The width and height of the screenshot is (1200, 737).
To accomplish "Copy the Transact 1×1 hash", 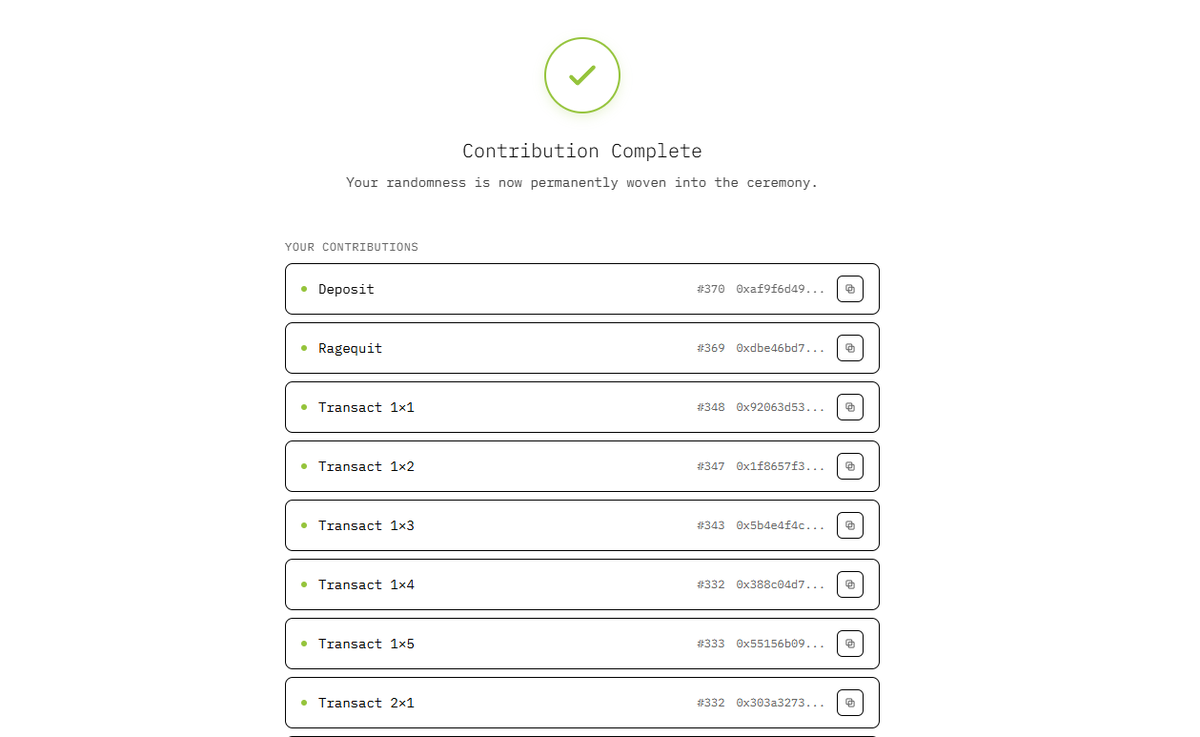I will click(850, 407).
